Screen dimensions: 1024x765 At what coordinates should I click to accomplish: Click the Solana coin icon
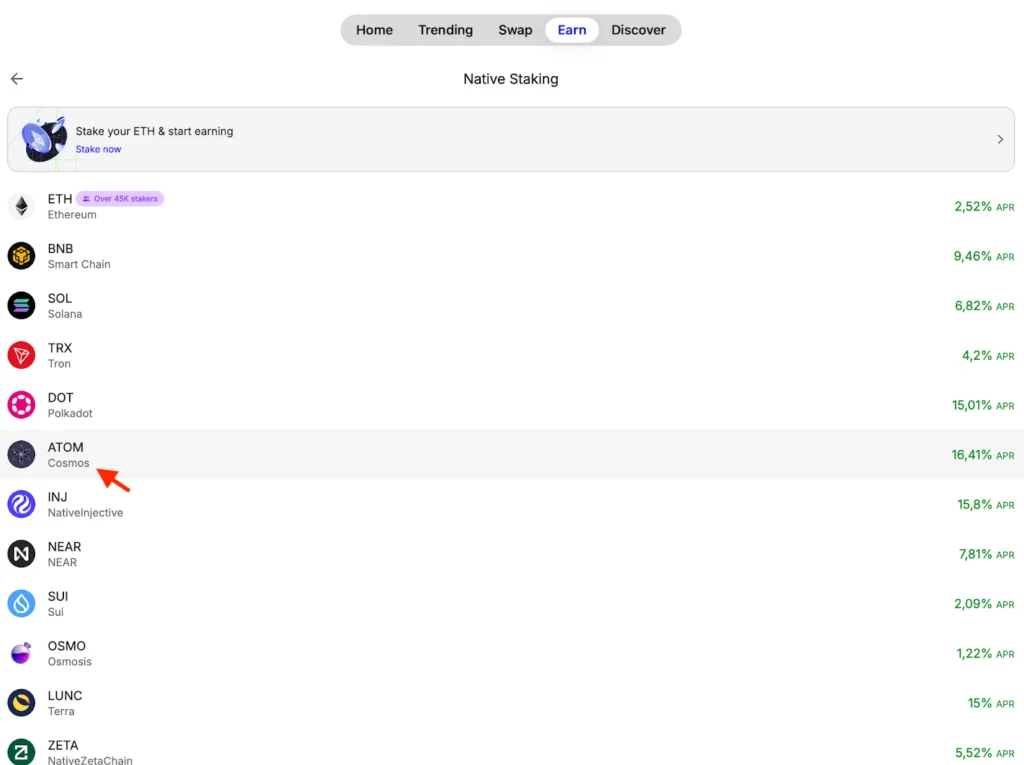pyautogui.click(x=21, y=306)
